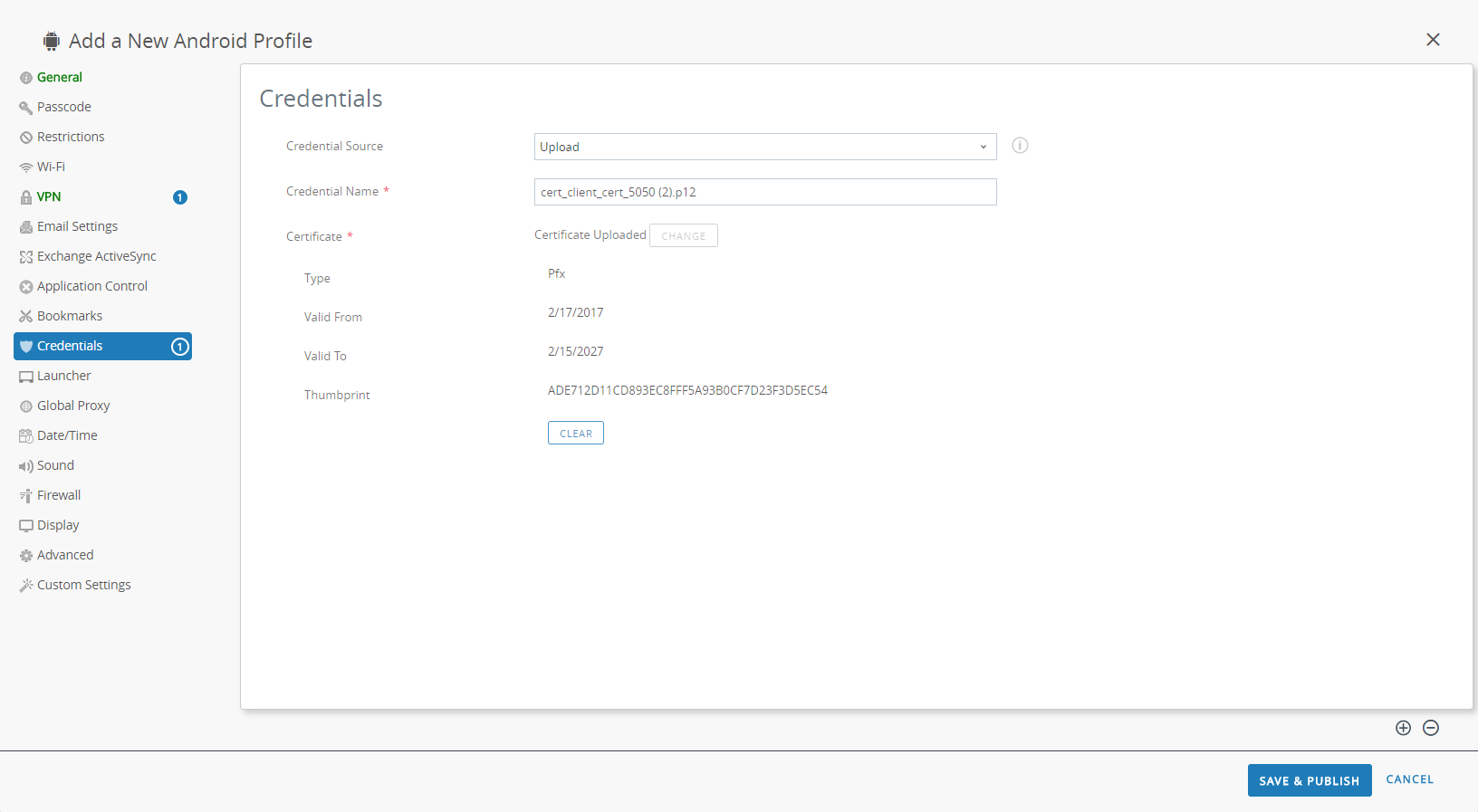This screenshot has width=1478, height=812.
Task: Click the Sound speaker icon
Action: 25,466
